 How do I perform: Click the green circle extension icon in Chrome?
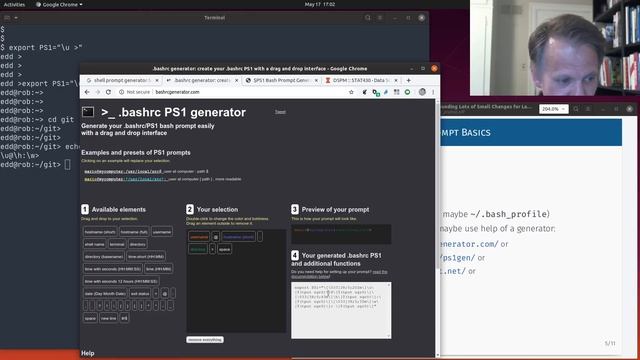pos(407,92)
